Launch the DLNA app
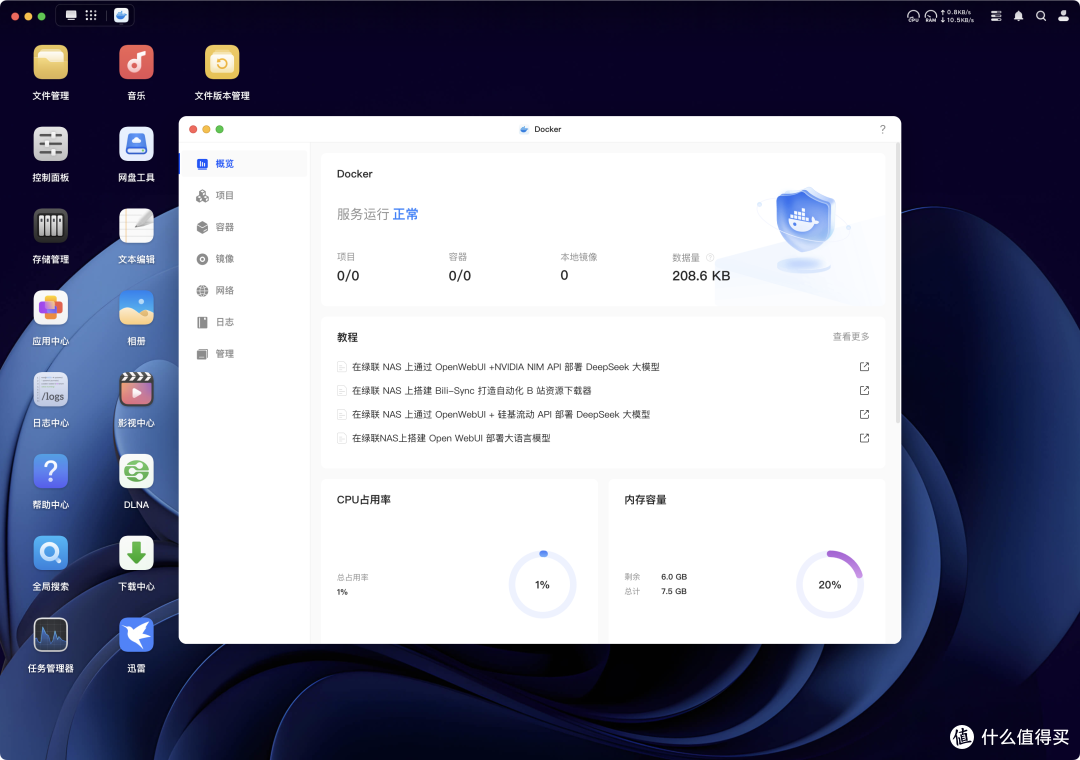The image size is (1080, 760). click(x=136, y=472)
